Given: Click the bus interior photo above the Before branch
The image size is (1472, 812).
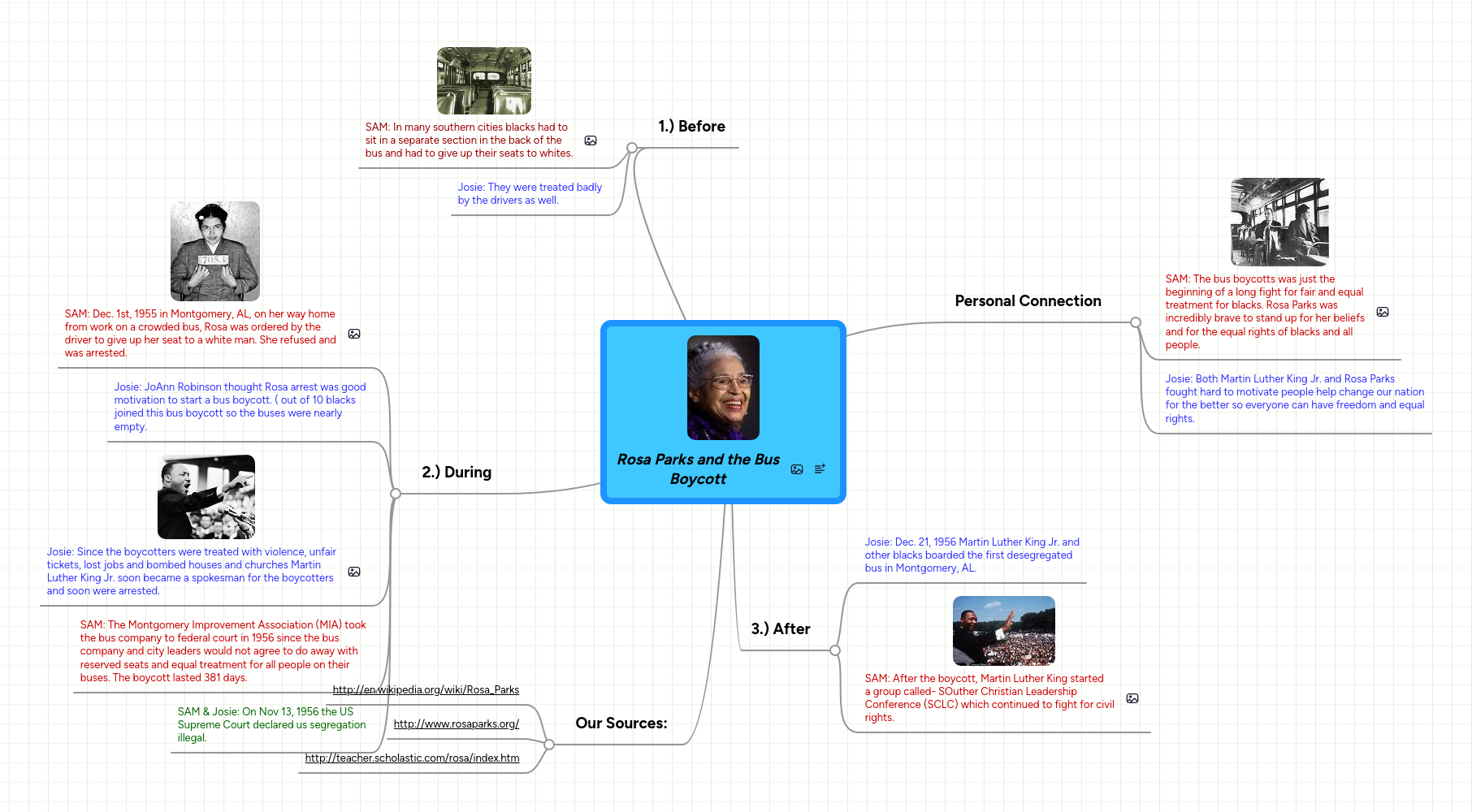Looking at the screenshot, I should [x=483, y=80].
